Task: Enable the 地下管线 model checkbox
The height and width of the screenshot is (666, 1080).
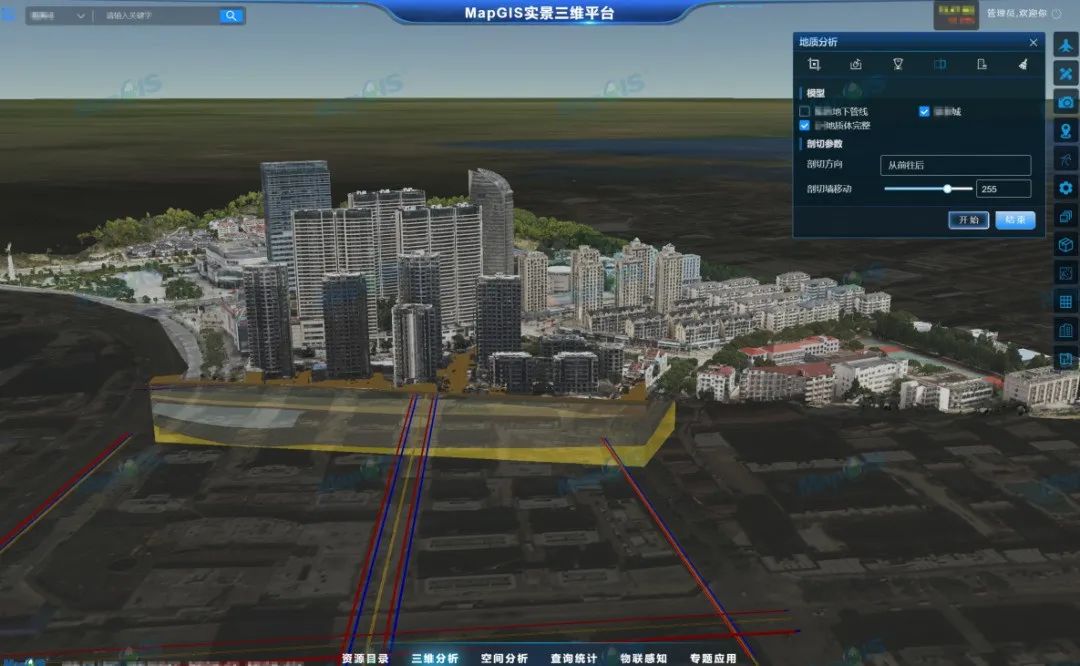Action: 804,111
